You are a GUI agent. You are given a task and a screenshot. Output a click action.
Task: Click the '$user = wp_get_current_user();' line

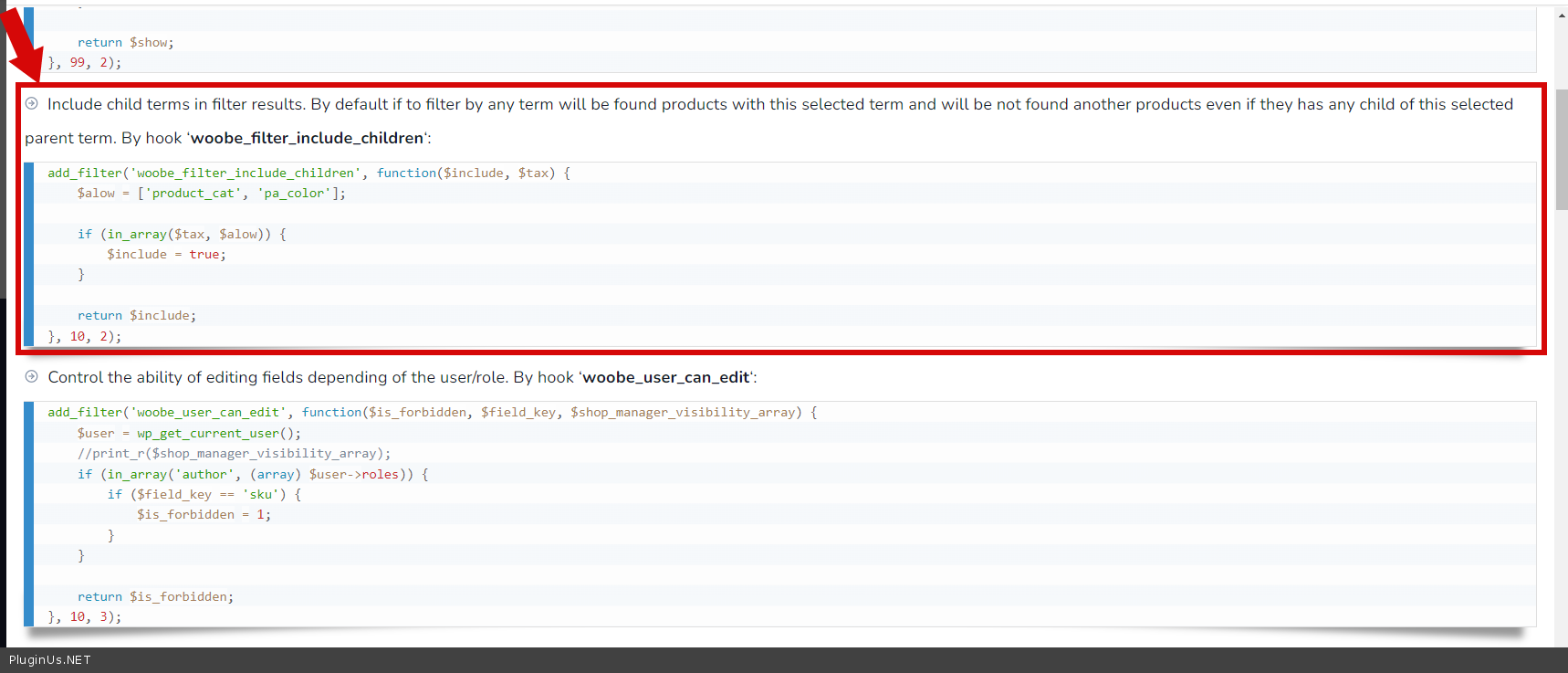pos(188,434)
